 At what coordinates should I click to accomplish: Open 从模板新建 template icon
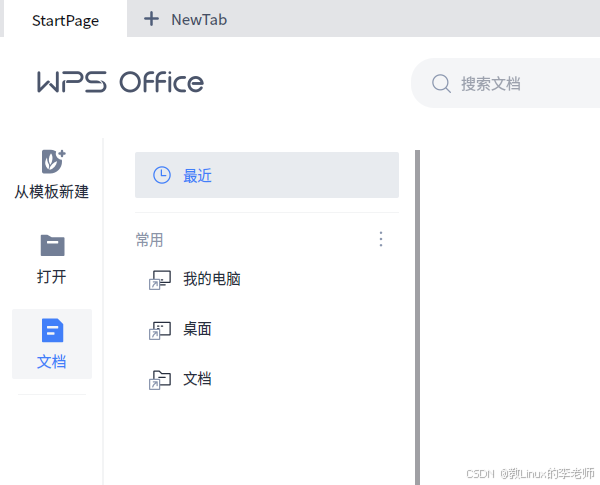53,161
